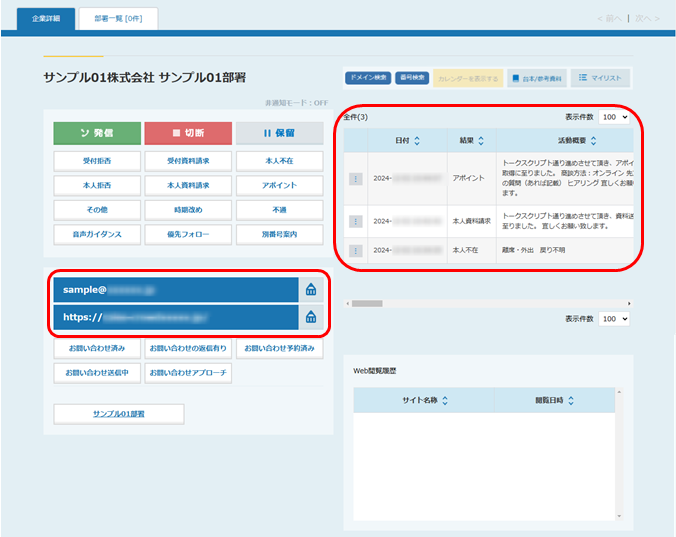This screenshot has height=537, width=676.
Task: Open the マイリスト list button
Action: point(600,77)
